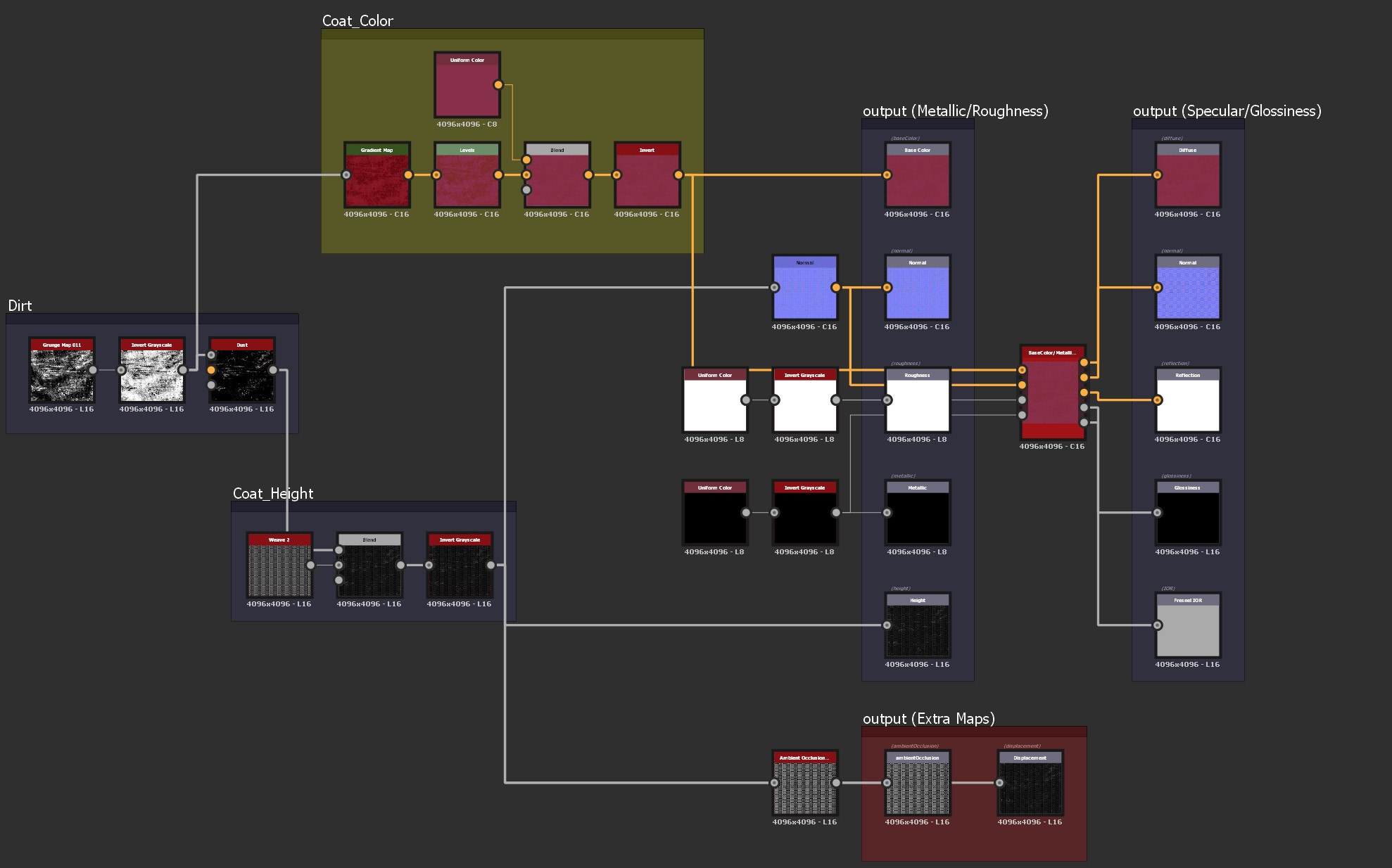This screenshot has height=868, width=1392.
Task: Click the Ambient Occlusion filter output connector
Action: pyautogui.click(x=836, y=782)
